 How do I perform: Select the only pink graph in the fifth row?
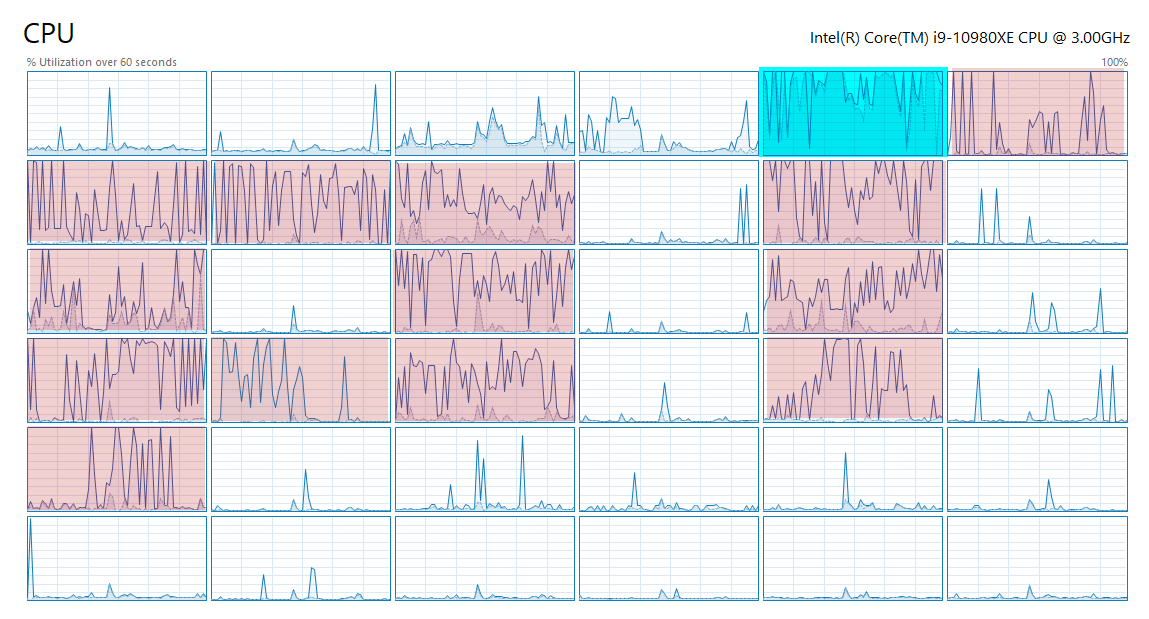click(117, 470)
